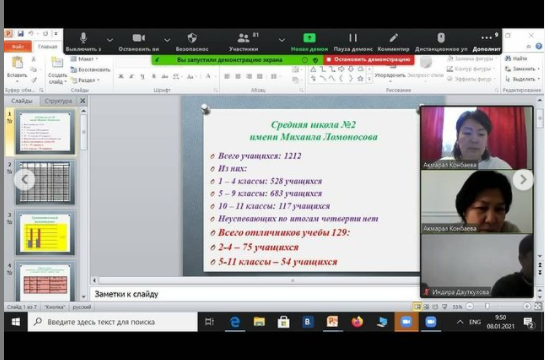
Task: Stop screen sharing with red button
Action: 369,60
